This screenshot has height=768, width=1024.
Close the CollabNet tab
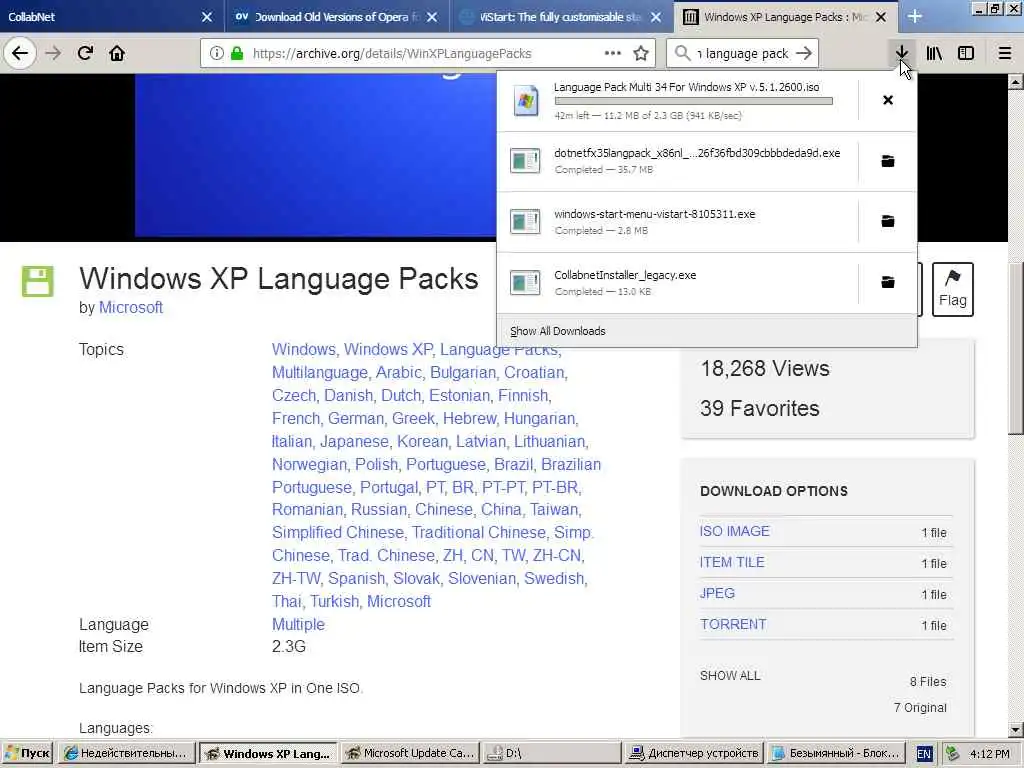pyautogui.click(x=207, y=17)
